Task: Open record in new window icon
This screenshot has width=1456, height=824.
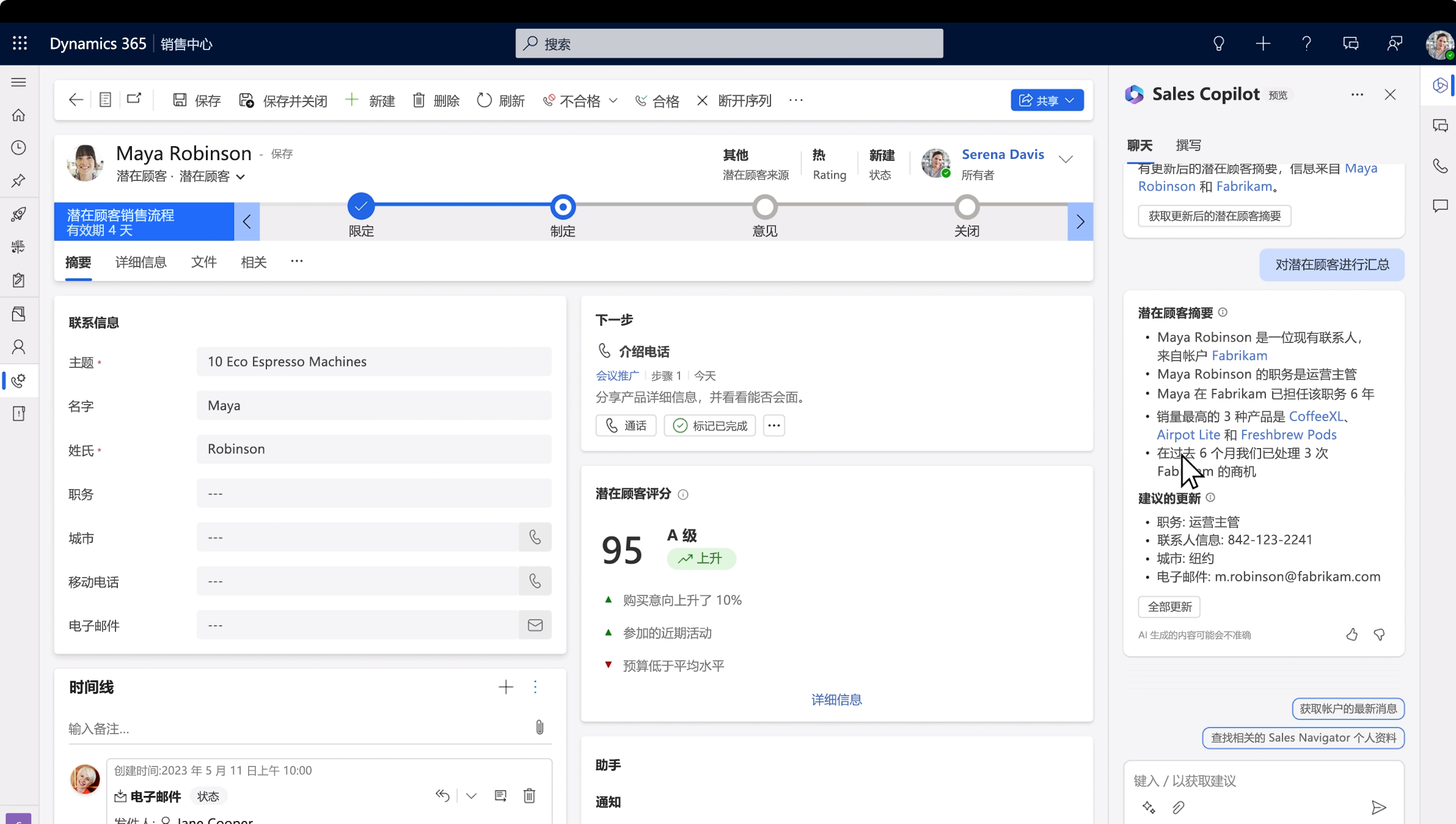Action: pyautogui.click(x=134, y=99)
